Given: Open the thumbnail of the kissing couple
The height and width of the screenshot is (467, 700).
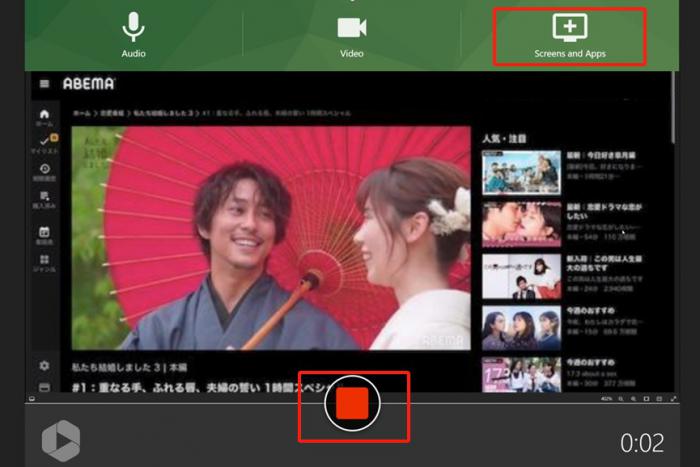Looking at the screenshot, I should point(521,224).
